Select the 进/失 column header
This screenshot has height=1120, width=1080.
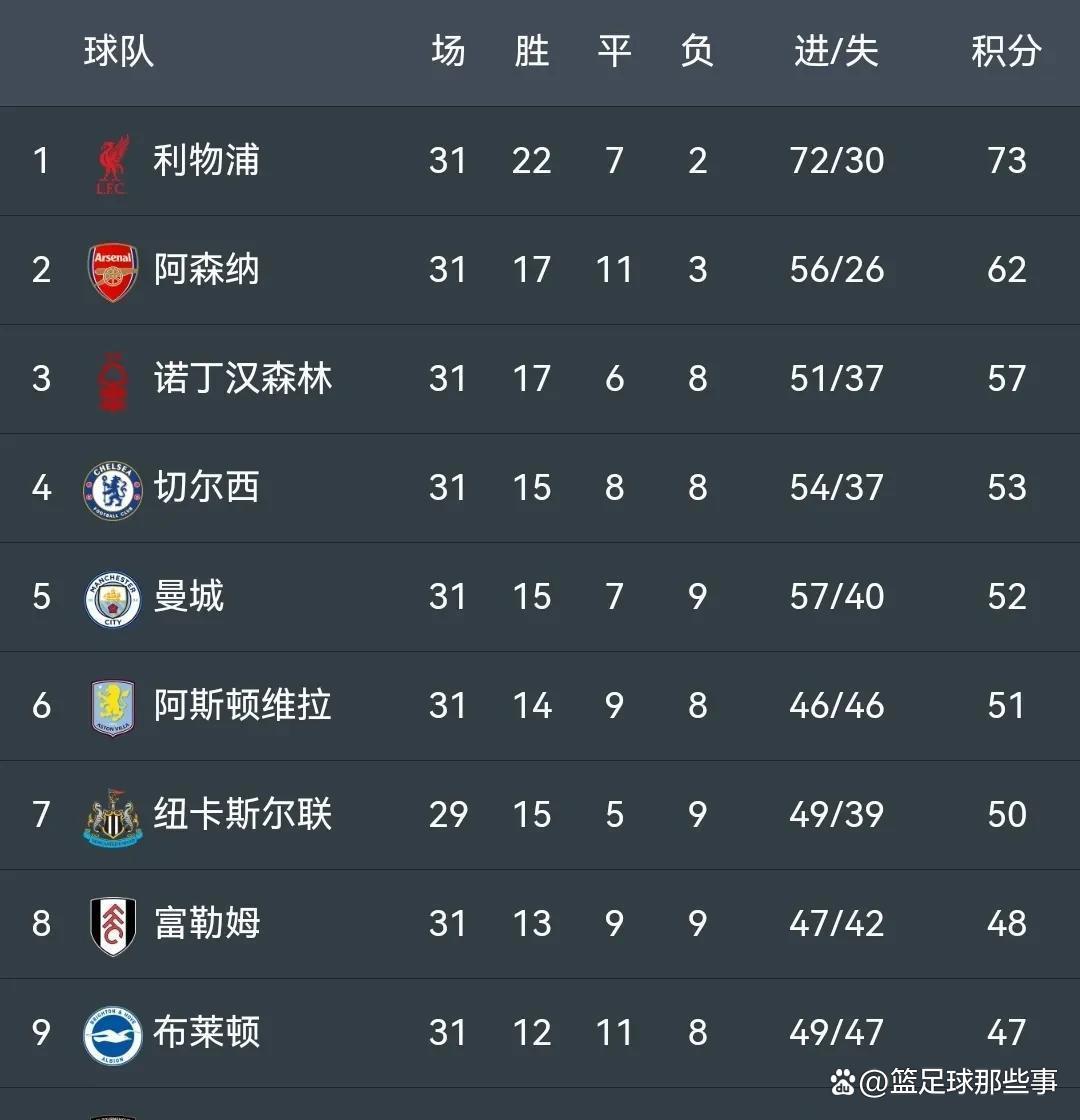point(836,51)
